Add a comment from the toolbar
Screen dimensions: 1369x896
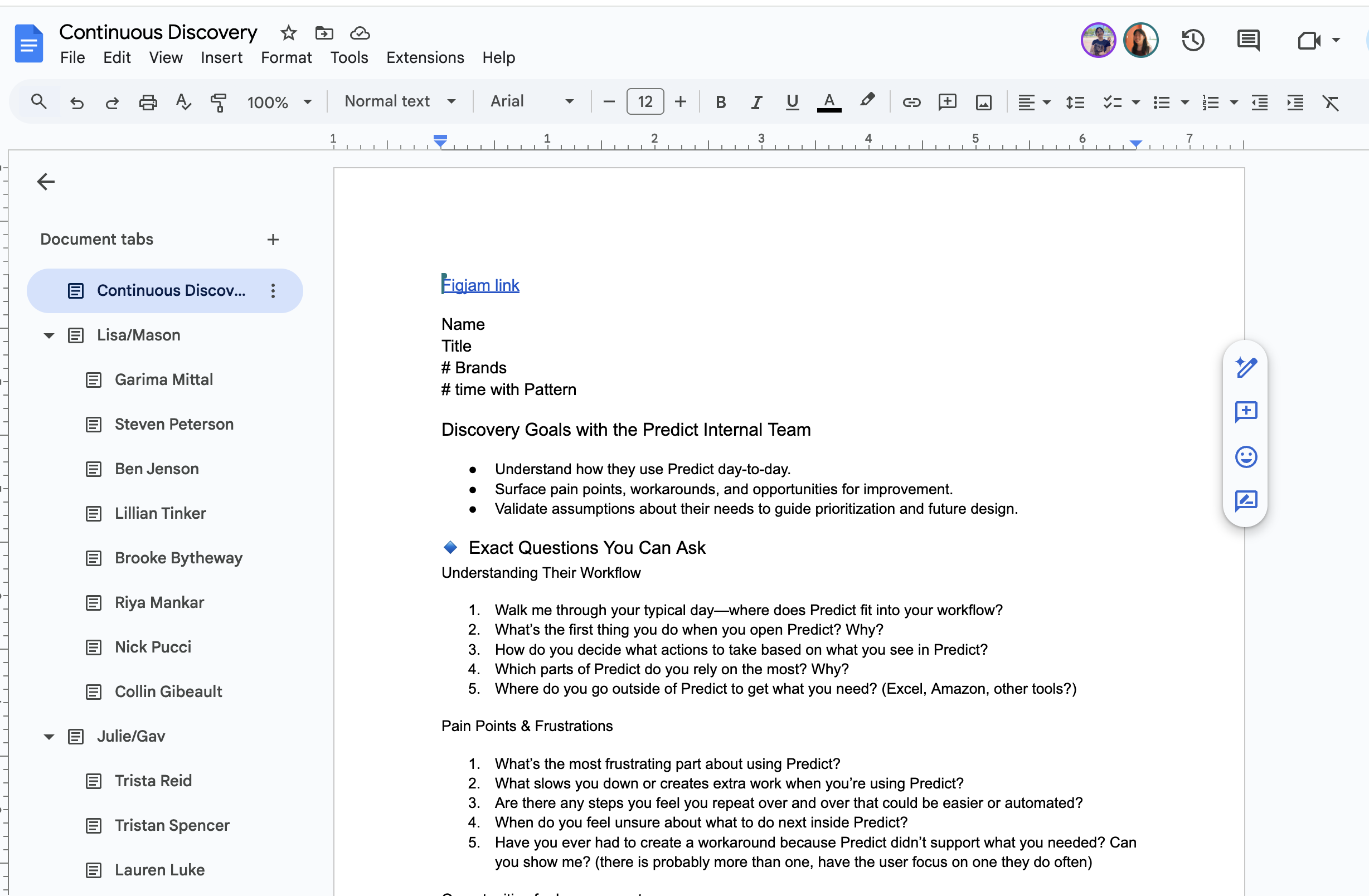click(947, 102)
